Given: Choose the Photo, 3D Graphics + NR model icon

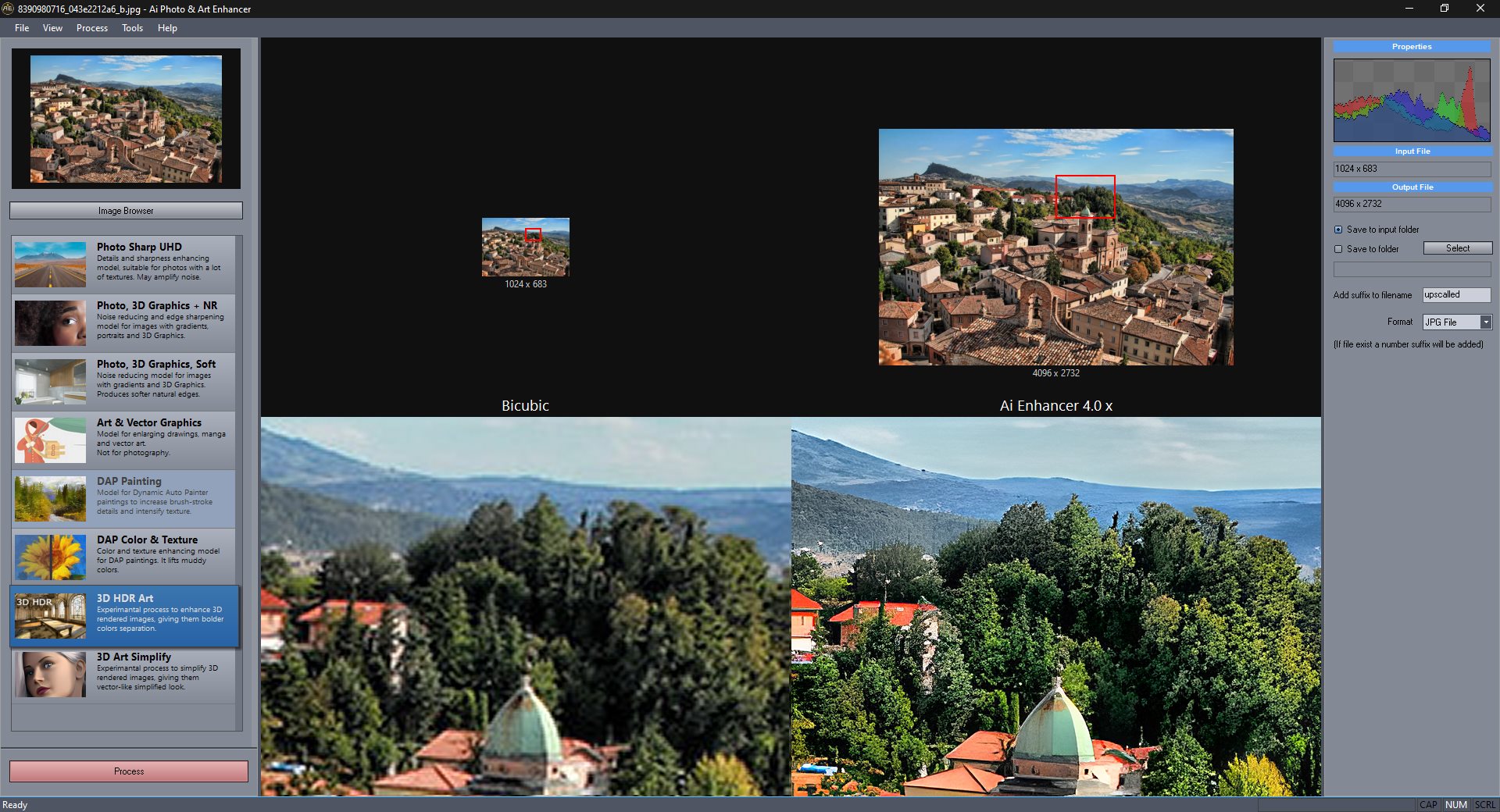Looking at the screenshot, I should (x=50, y=322).
